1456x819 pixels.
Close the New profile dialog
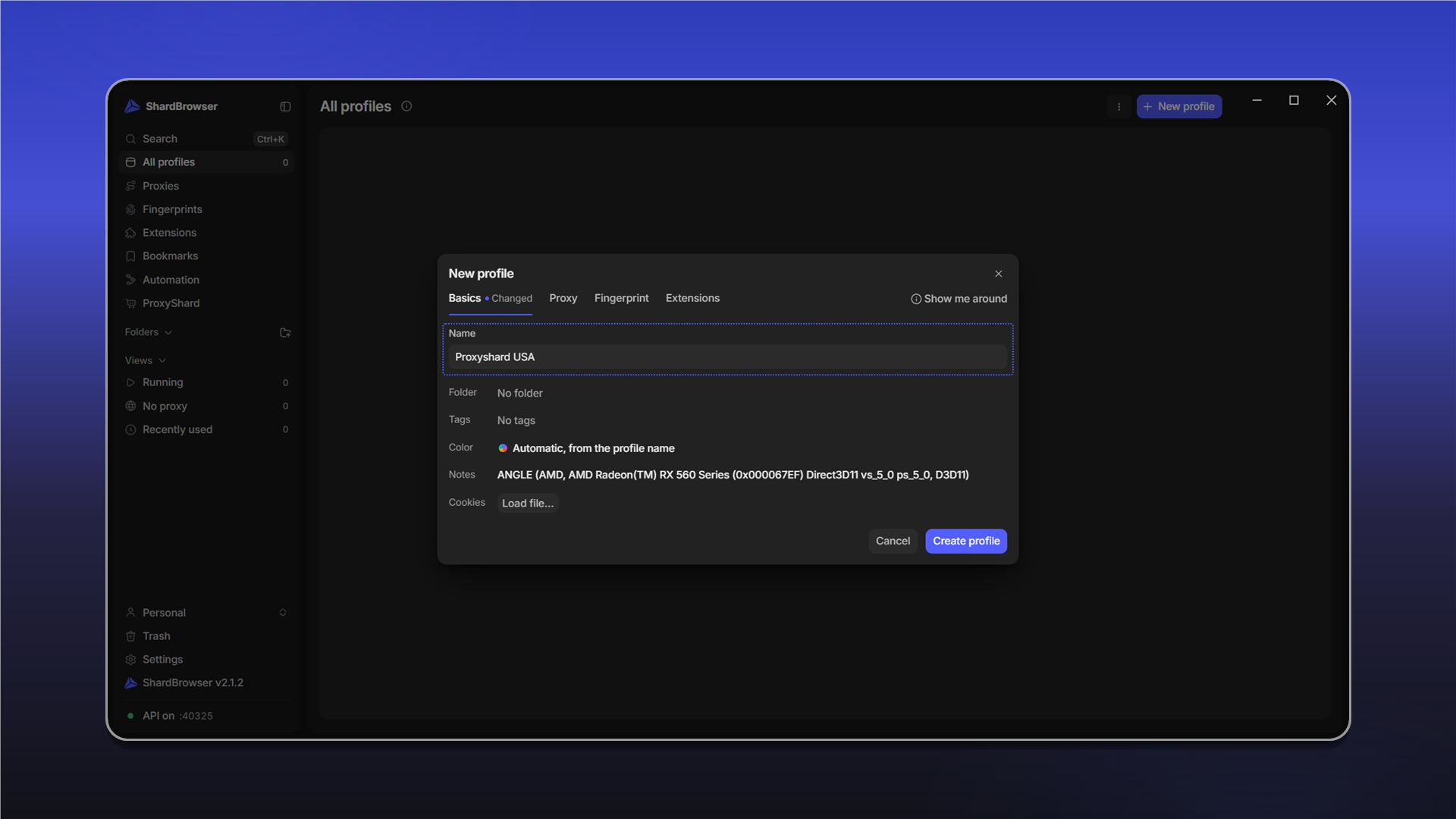click(998, 274)
